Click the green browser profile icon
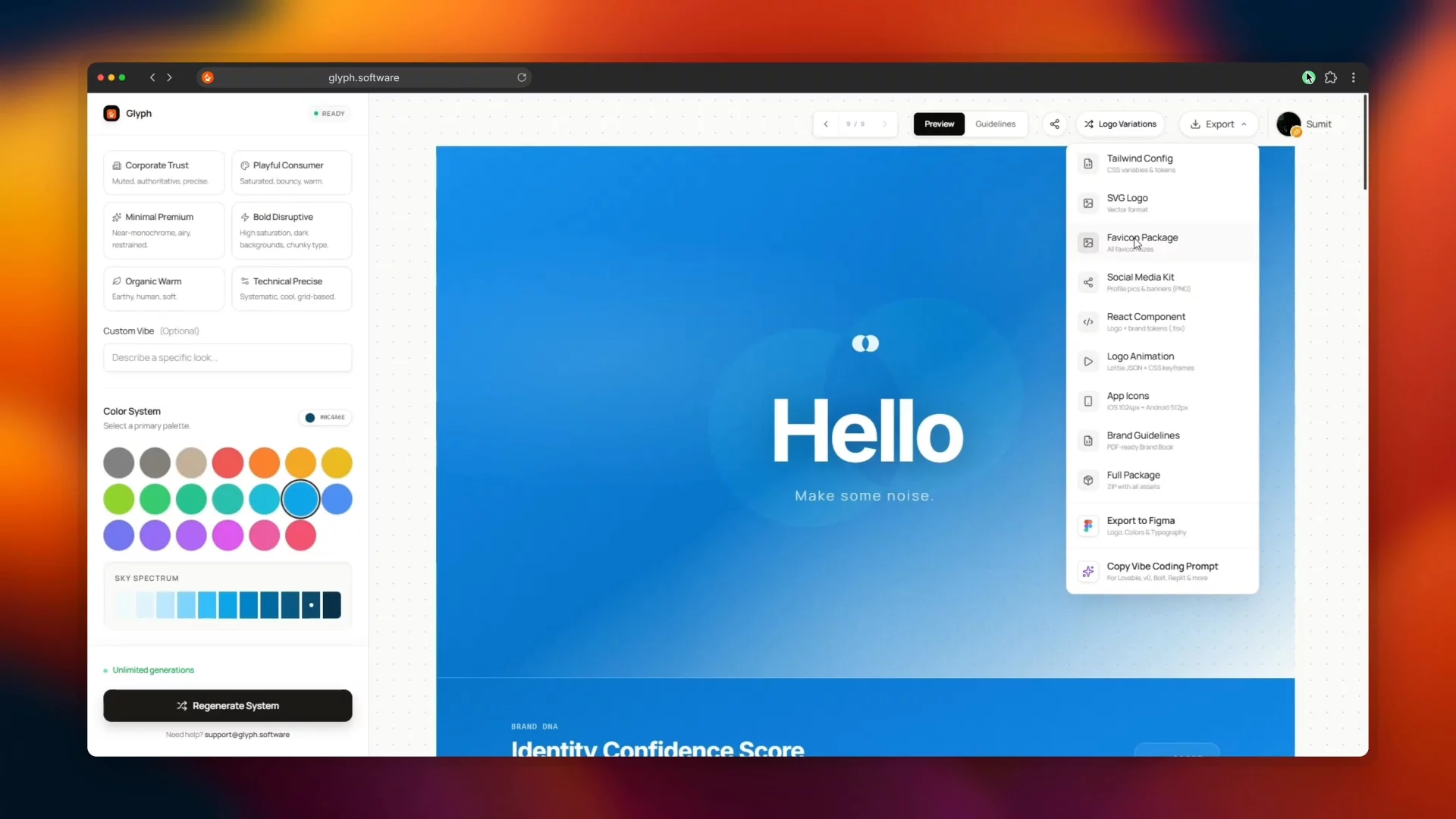 click(1309, 77)
